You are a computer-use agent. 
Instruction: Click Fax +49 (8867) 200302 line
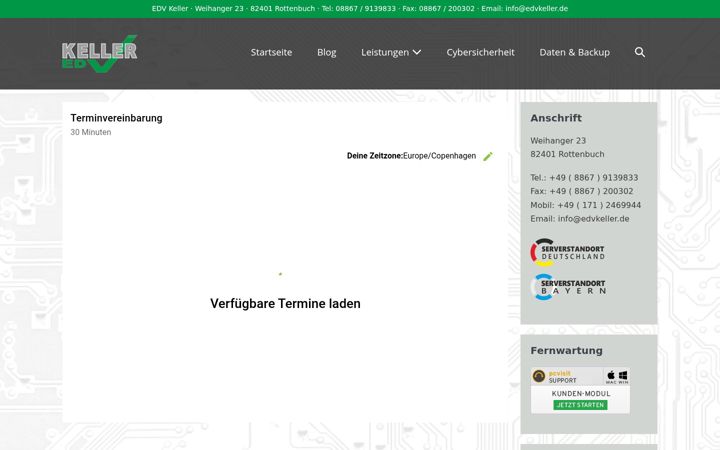click(x=582, y=191)
